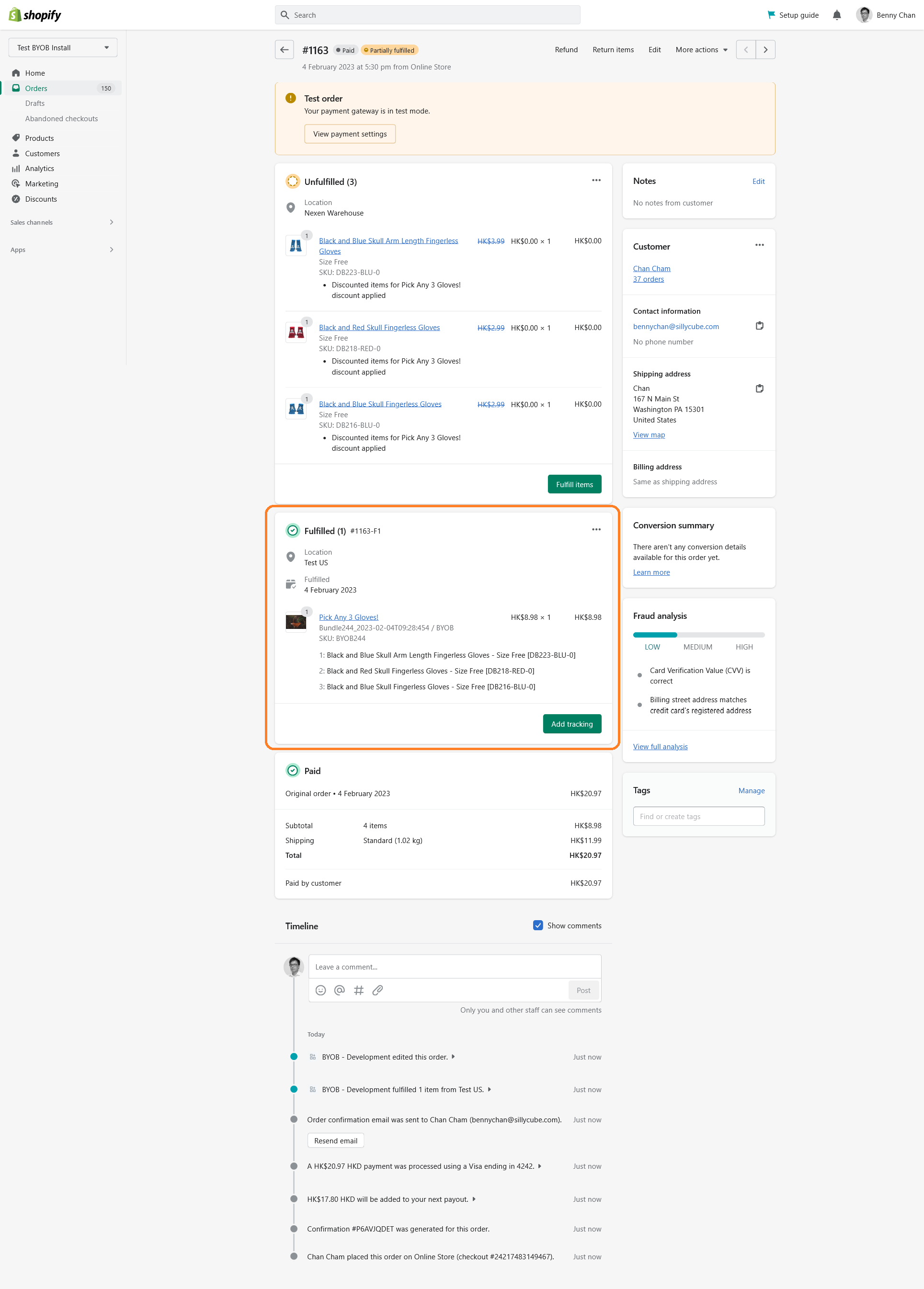
Task: Click the Find or create tags field
Action: coord(698,816)
